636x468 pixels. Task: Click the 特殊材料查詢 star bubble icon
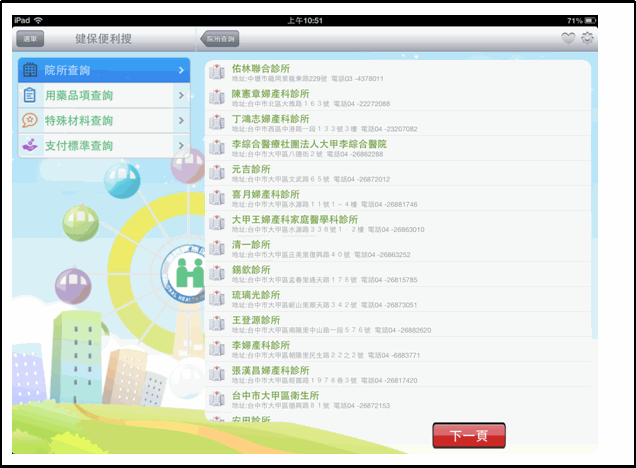tap(30, 120)
